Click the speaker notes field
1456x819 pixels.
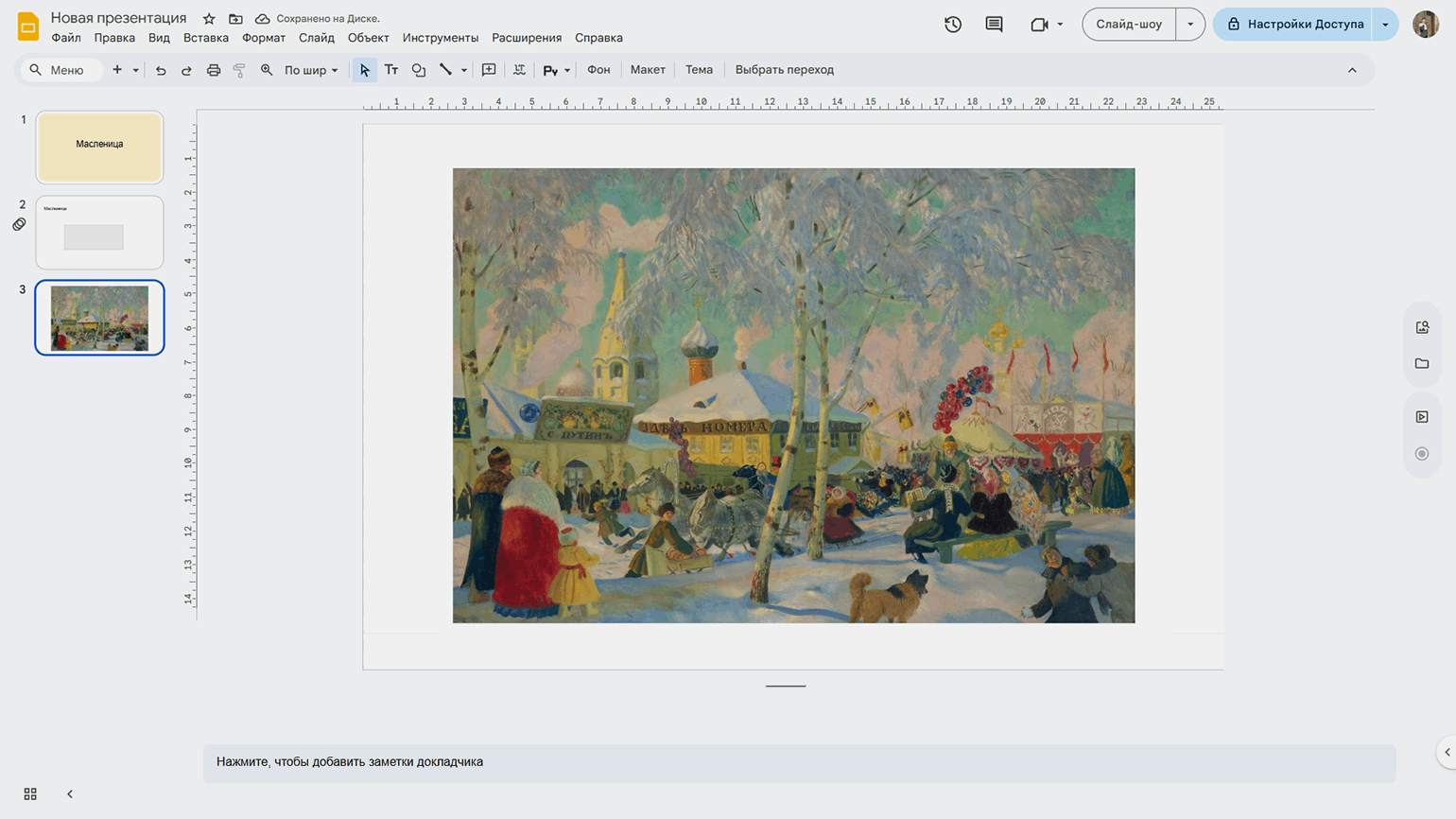click(799, 762)
